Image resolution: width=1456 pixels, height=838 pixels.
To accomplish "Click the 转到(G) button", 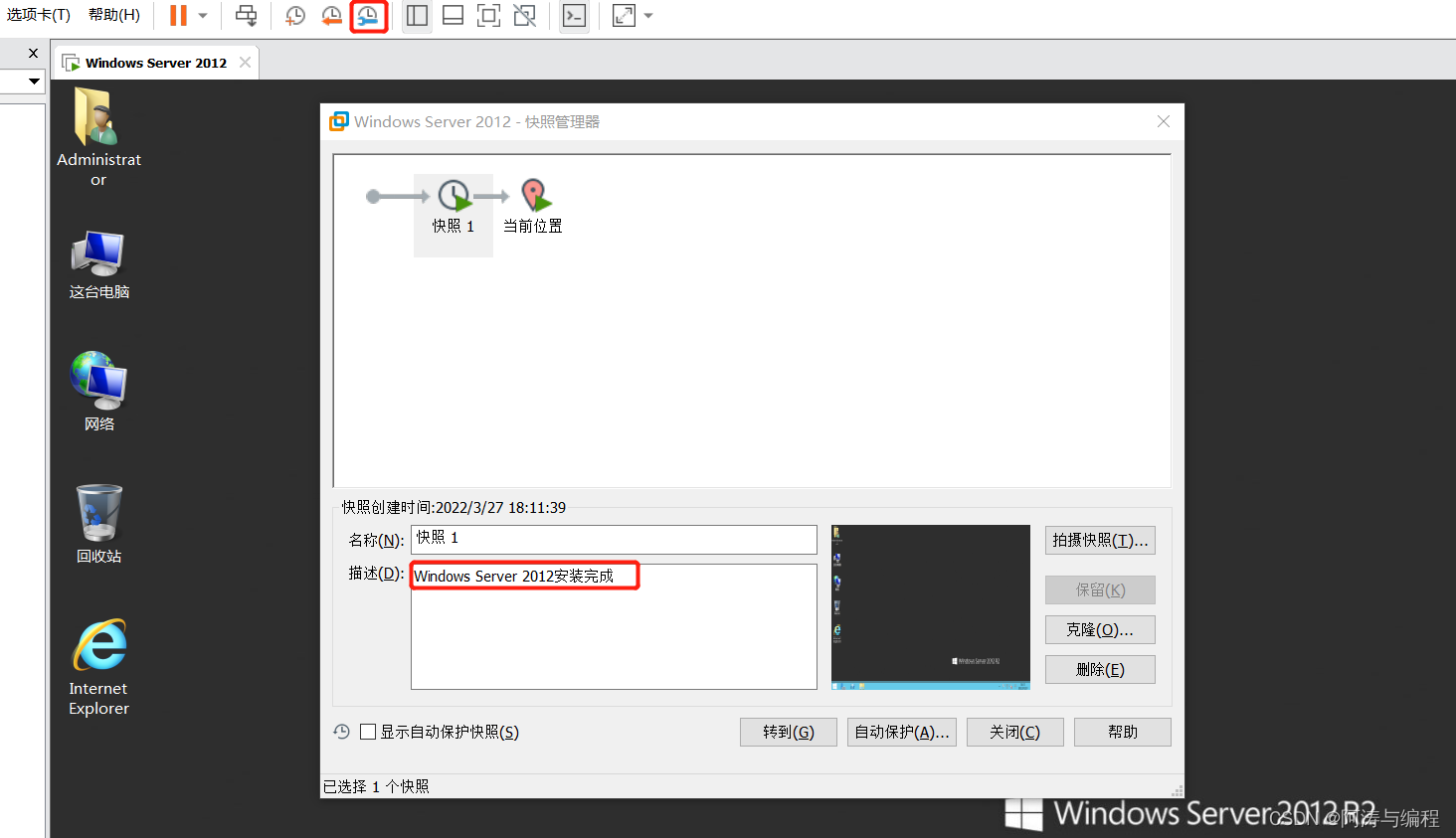I will (x=788, y=732).
